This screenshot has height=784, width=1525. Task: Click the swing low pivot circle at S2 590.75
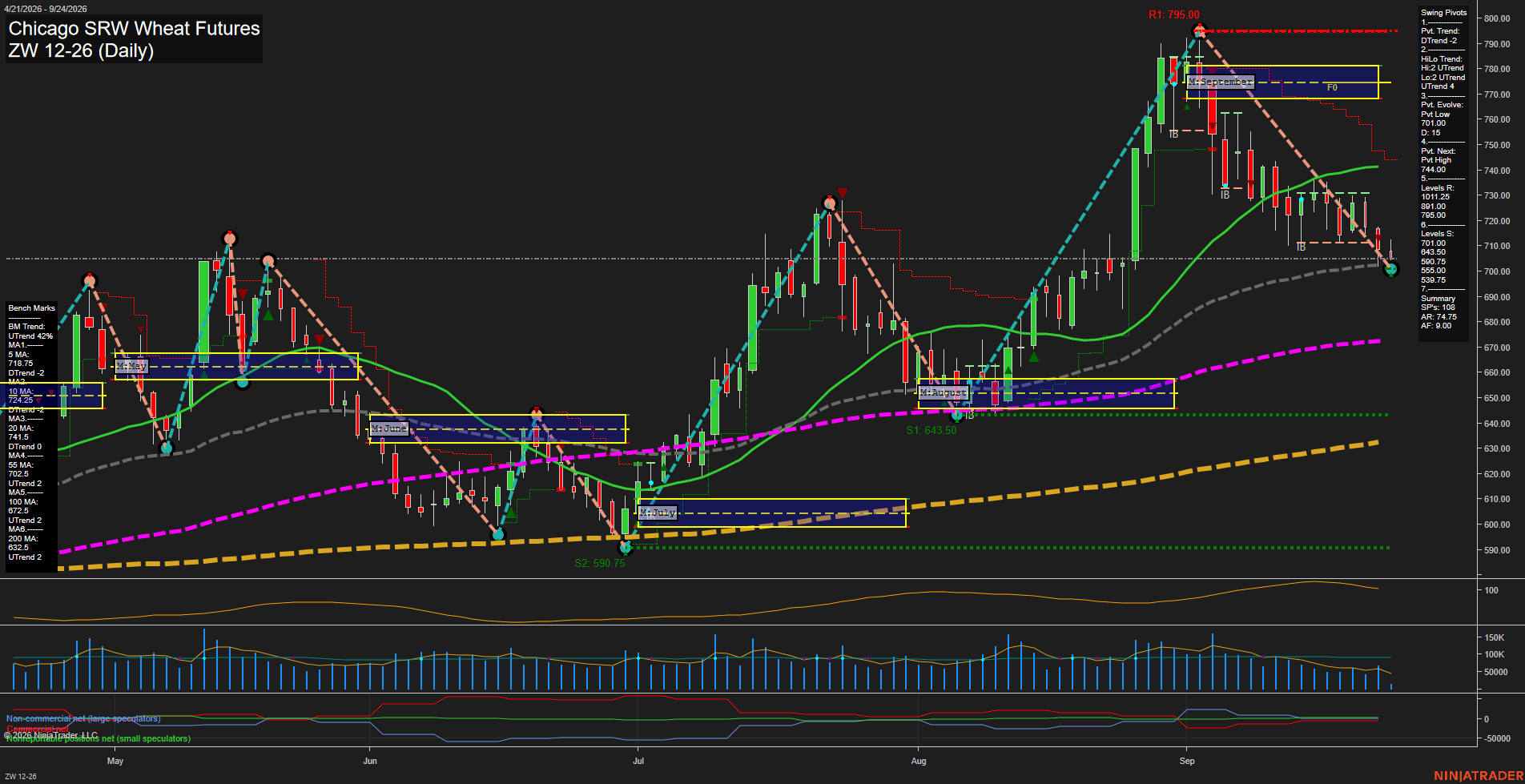[x=626, y=548]
